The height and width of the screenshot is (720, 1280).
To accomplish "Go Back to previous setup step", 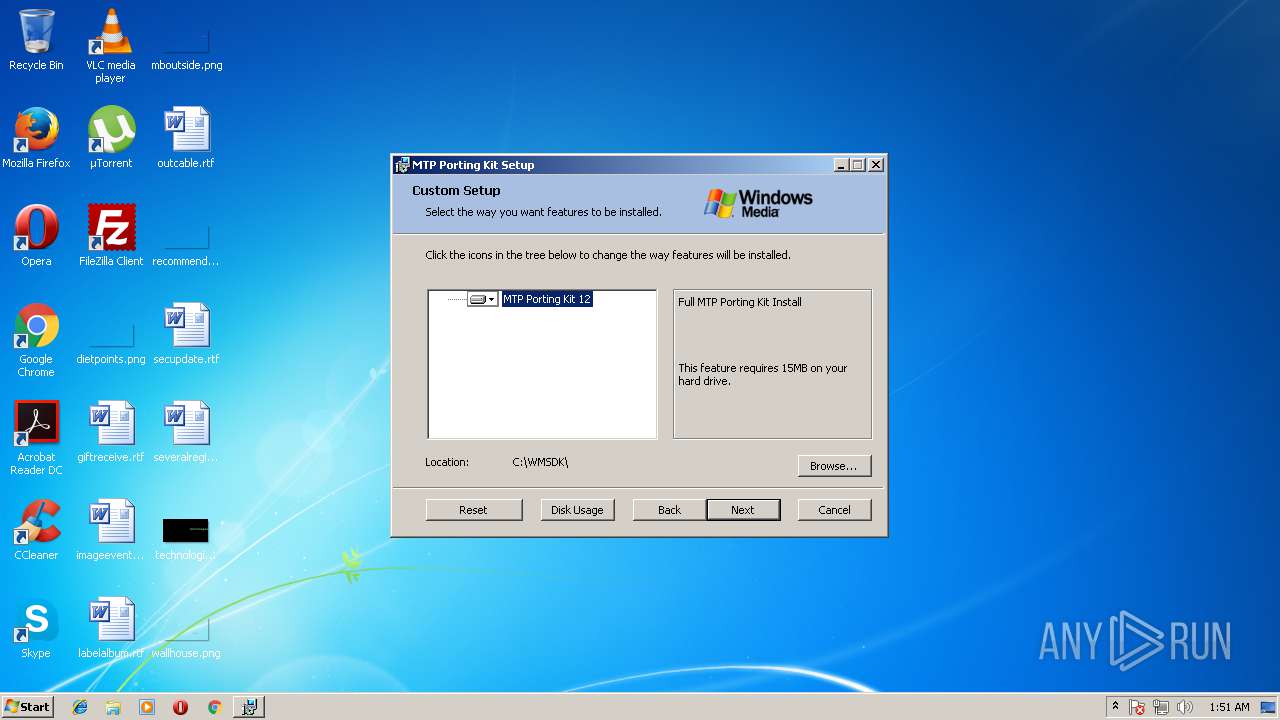I will click(x=669, y=510).
